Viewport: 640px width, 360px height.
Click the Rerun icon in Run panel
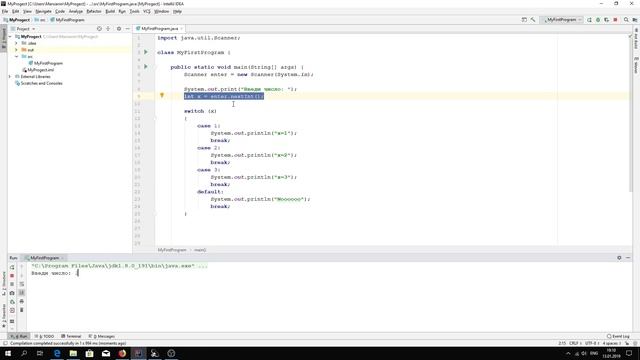pyautogui.click(x=12, y=267)
